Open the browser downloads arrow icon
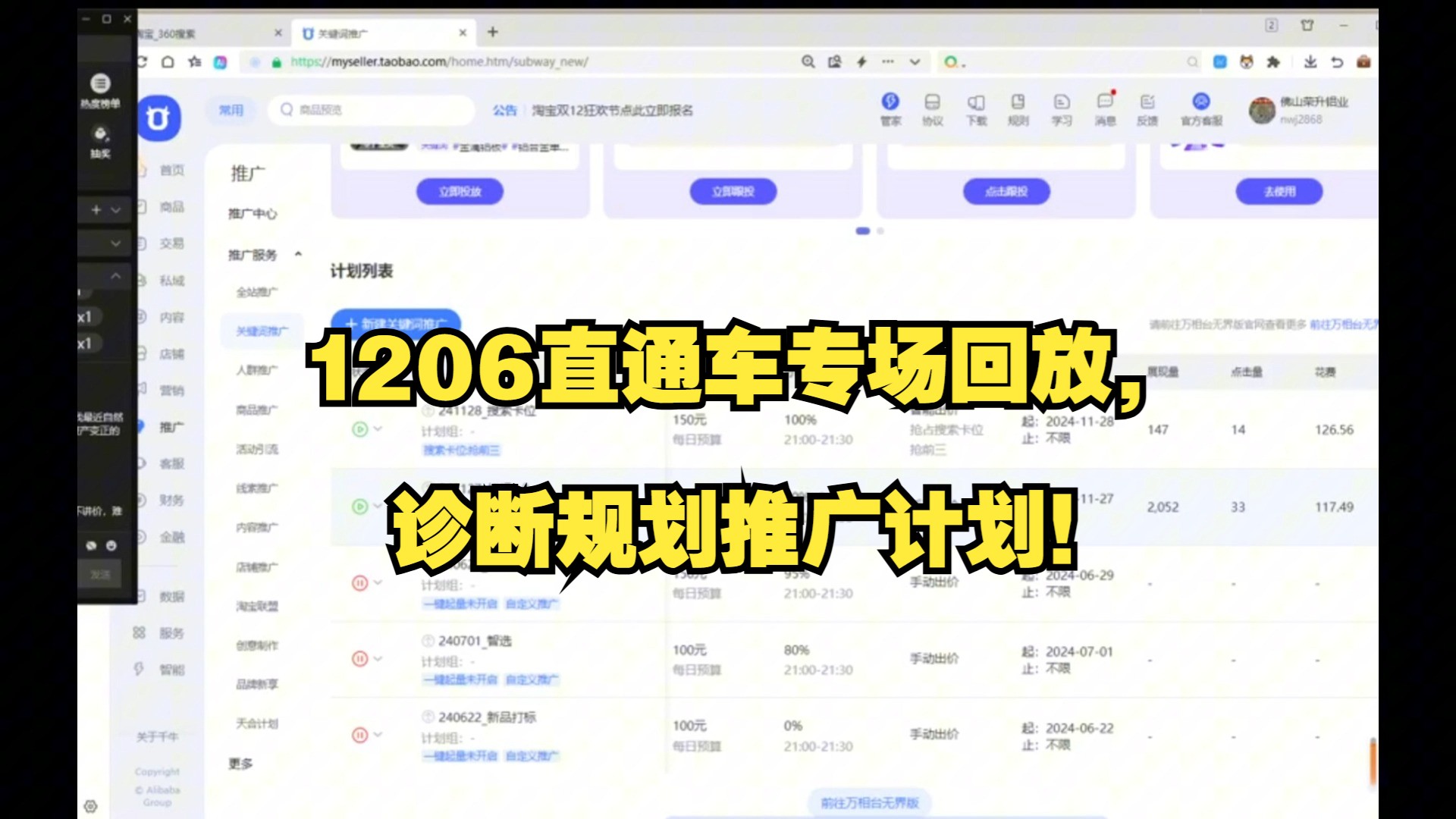This screenshot has width=1456, height=819. 1310,62
